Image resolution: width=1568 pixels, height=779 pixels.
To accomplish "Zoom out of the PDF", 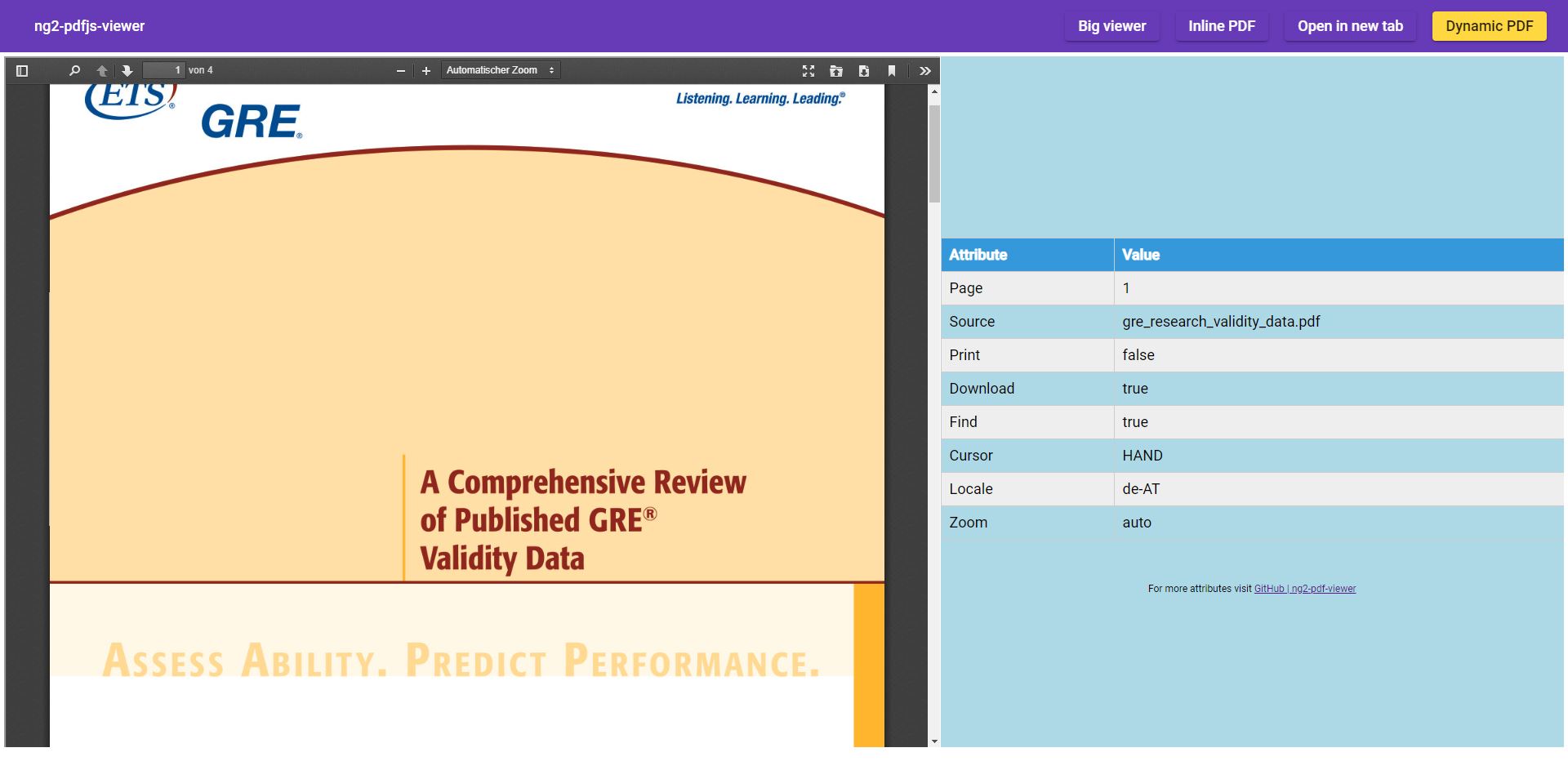I will 401,71.
